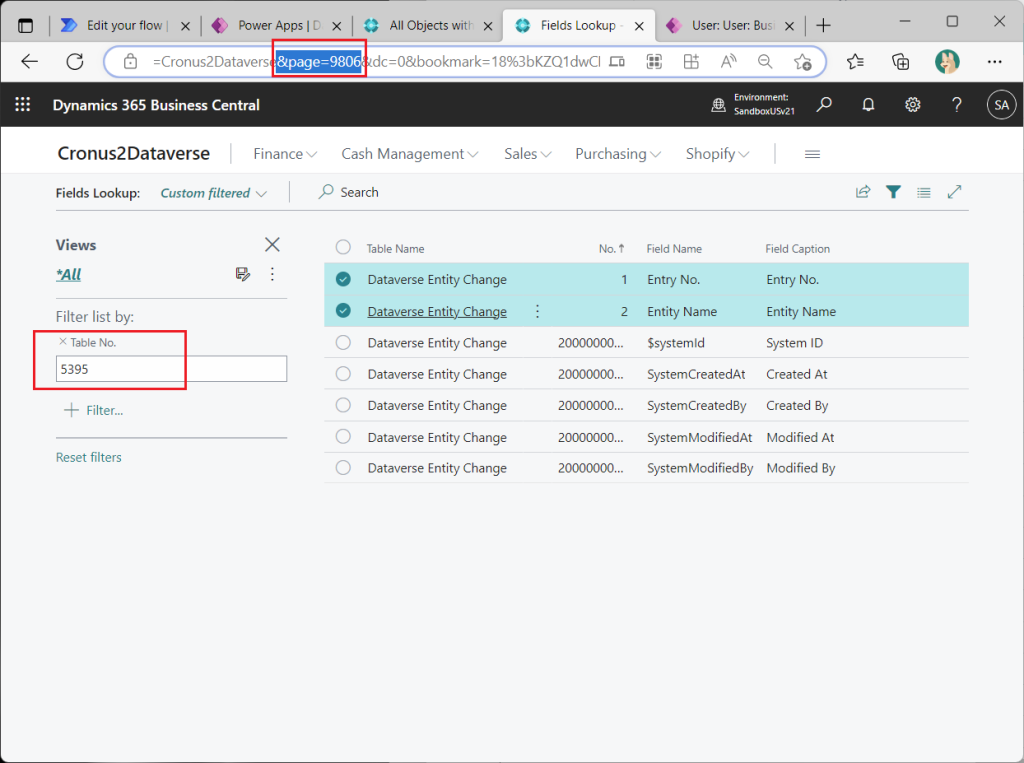Open Business Central settings gear
This screenshot has width=1024, height=763.
[912, 105]
